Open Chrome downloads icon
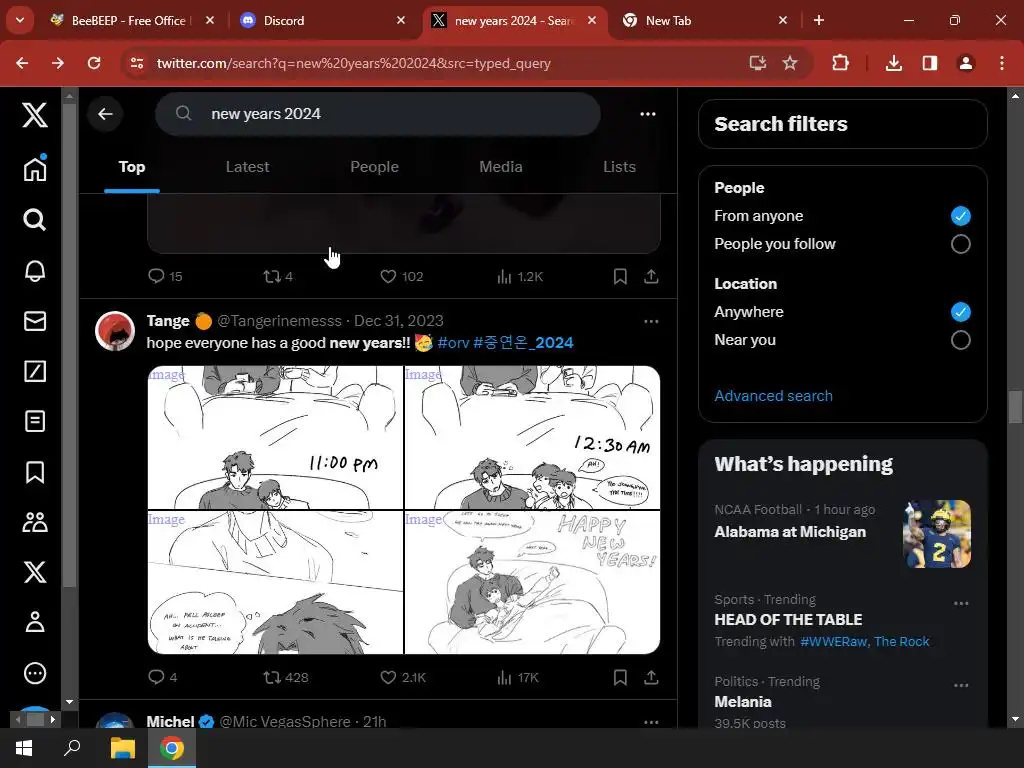The image size is (1024, 768). 893,63
